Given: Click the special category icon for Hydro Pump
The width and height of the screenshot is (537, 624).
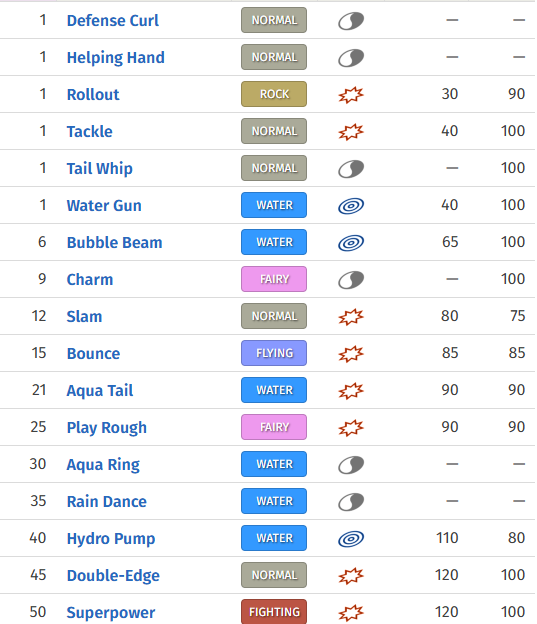Looking at the screenshot, I should tap(351, 539).
